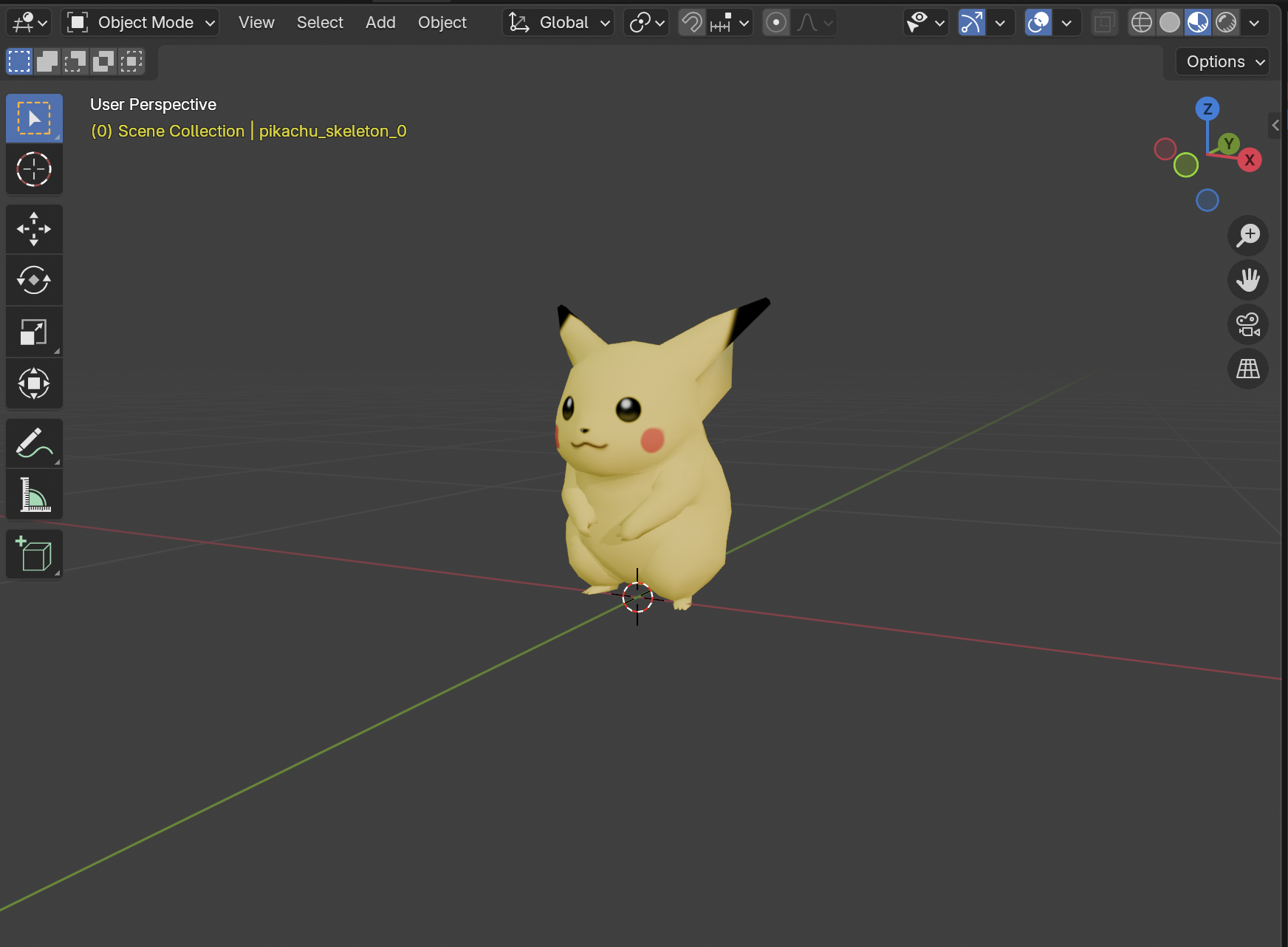The height and width of the screenshot is (947, 1288).
Task: Pick the Add Cube tool
Action: 34,554
